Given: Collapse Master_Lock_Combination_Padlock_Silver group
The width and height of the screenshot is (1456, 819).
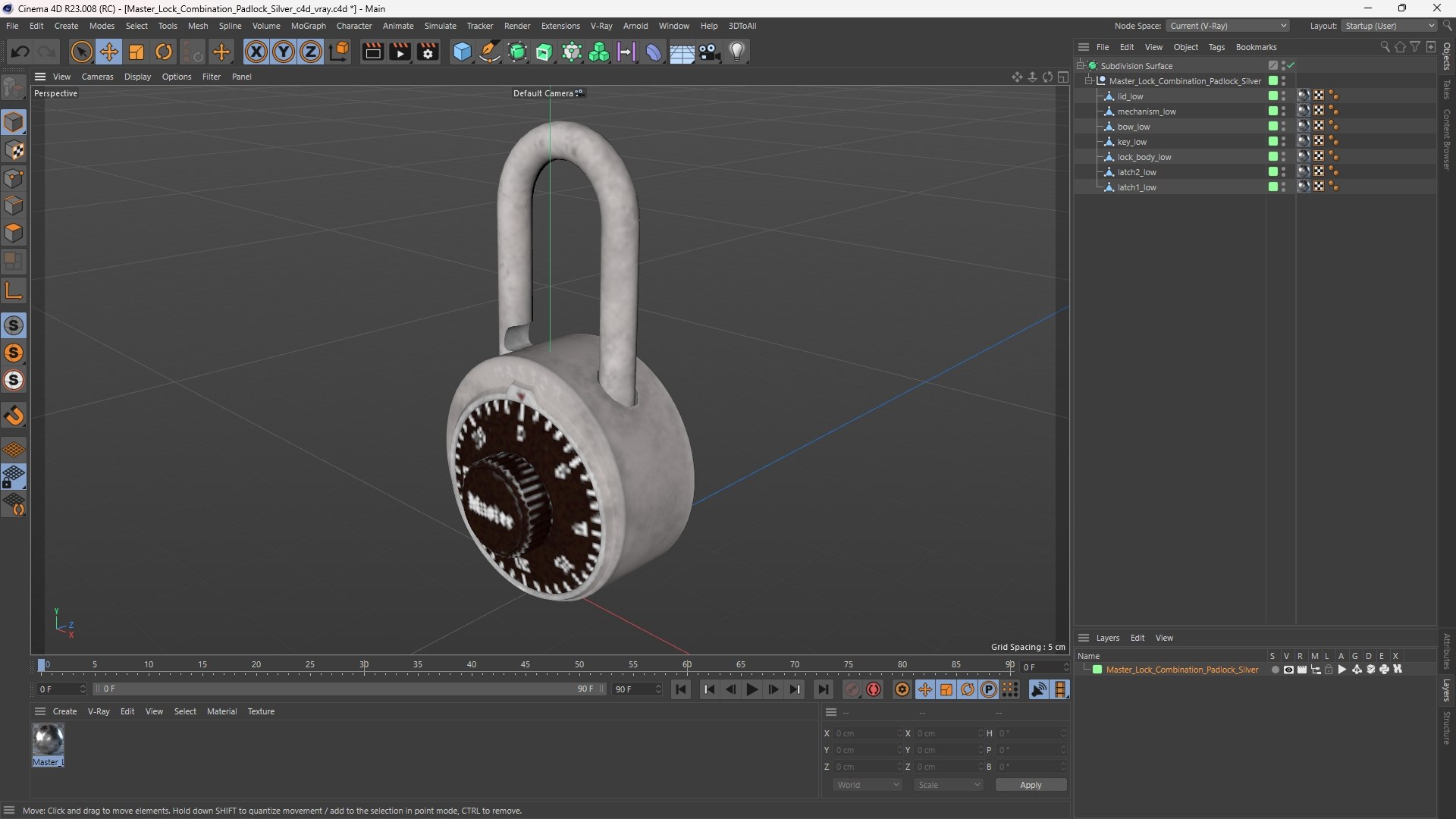Looking at the screenshot, I should pyautogui.click(x=1089, y=81).
